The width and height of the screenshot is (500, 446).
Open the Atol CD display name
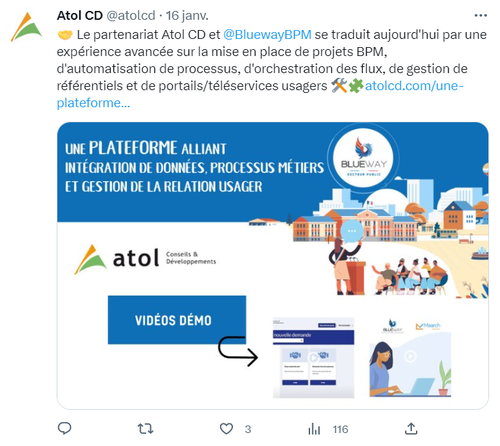pos(80,15)
